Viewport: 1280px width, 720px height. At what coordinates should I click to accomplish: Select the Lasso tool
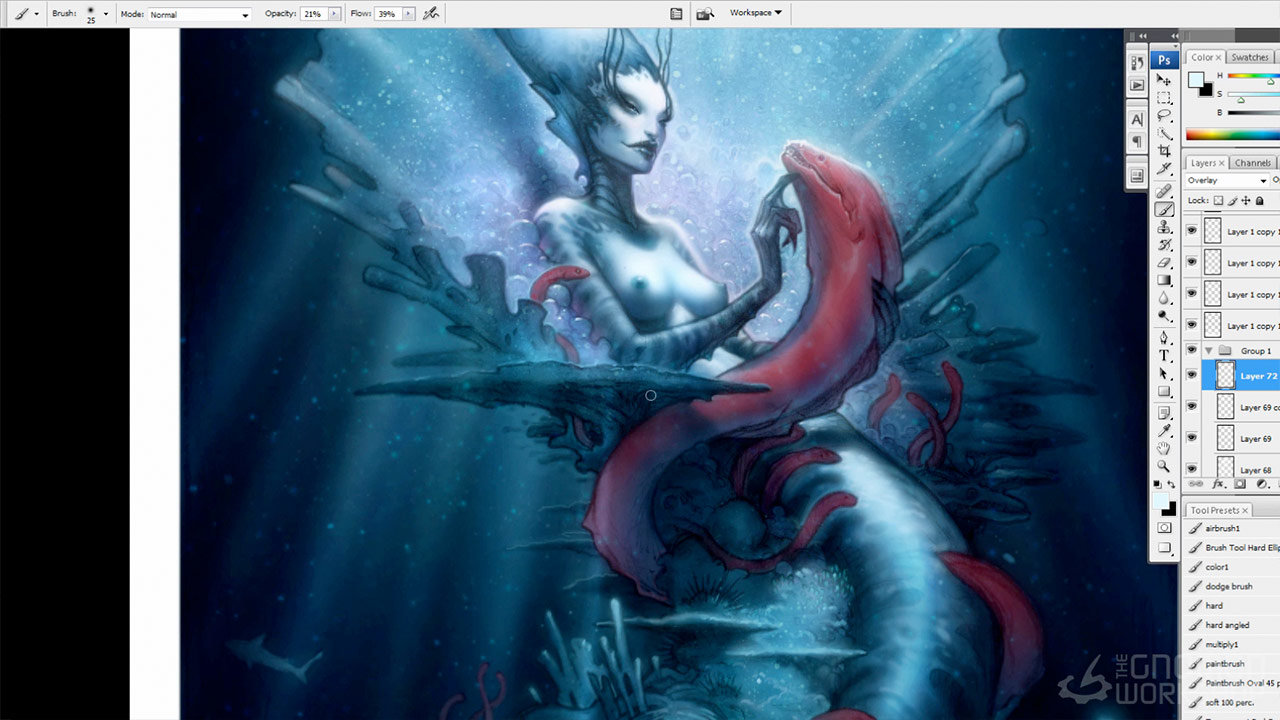point(1164,116)
